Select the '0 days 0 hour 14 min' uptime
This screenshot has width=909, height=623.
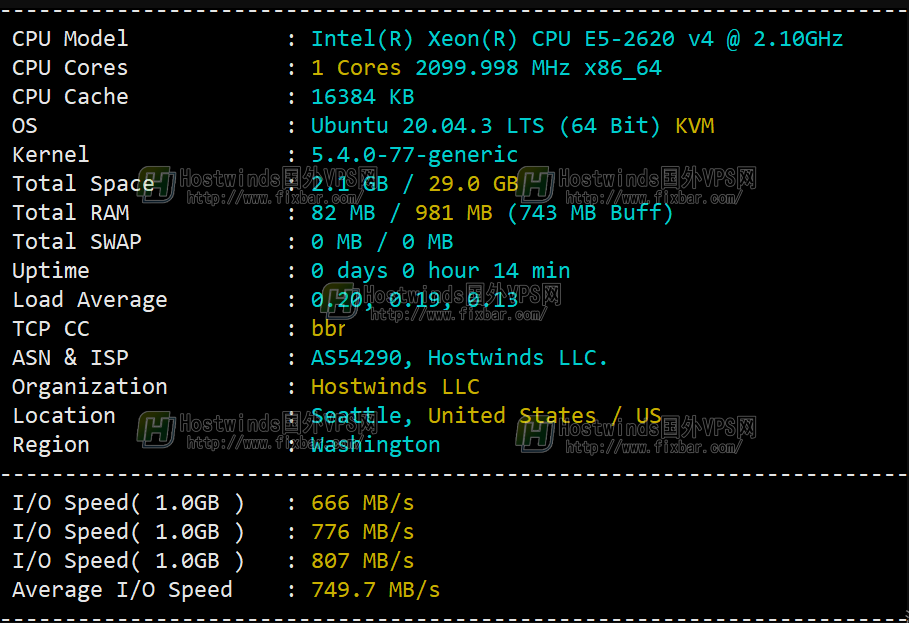coord(441,271)
